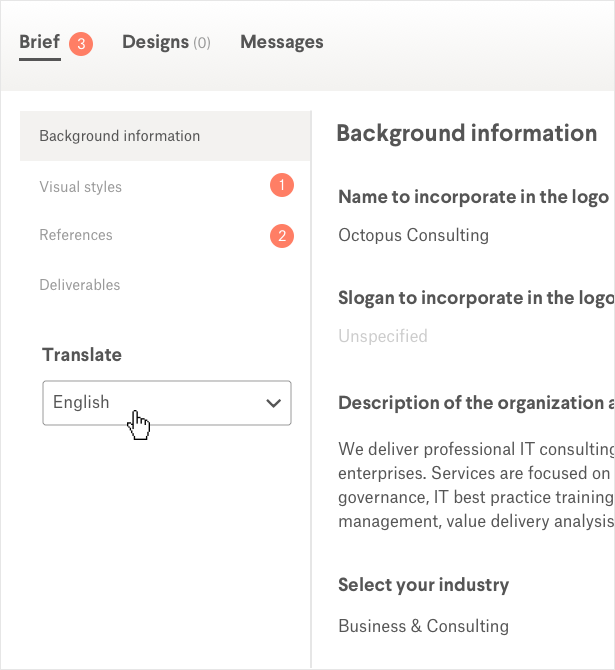Navigate to the Deliverables section
Screen dimensions: 615x670
(80, 285)
